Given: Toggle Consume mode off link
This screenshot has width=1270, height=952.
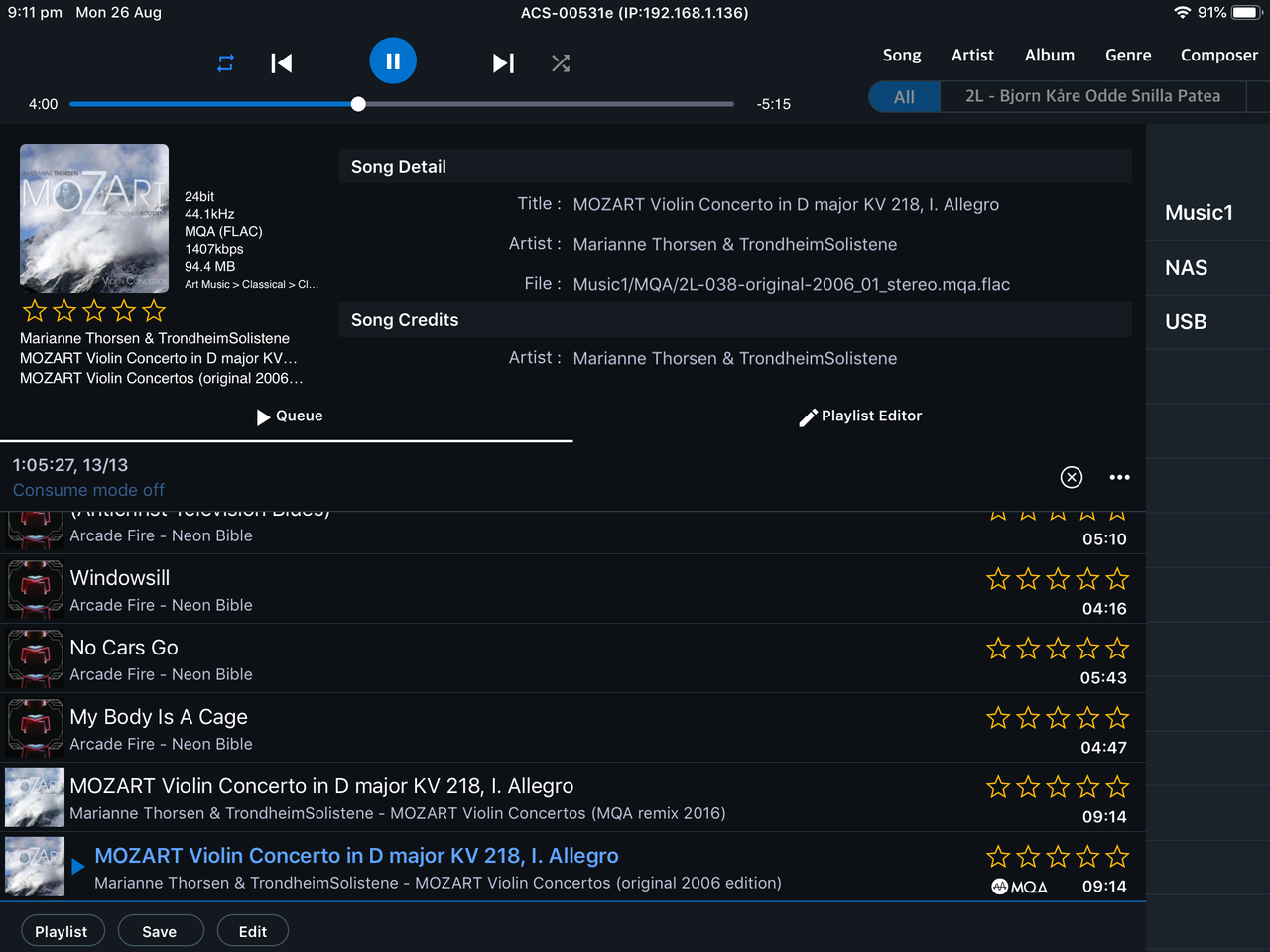Looking at the screenshot, I should 88,490.
